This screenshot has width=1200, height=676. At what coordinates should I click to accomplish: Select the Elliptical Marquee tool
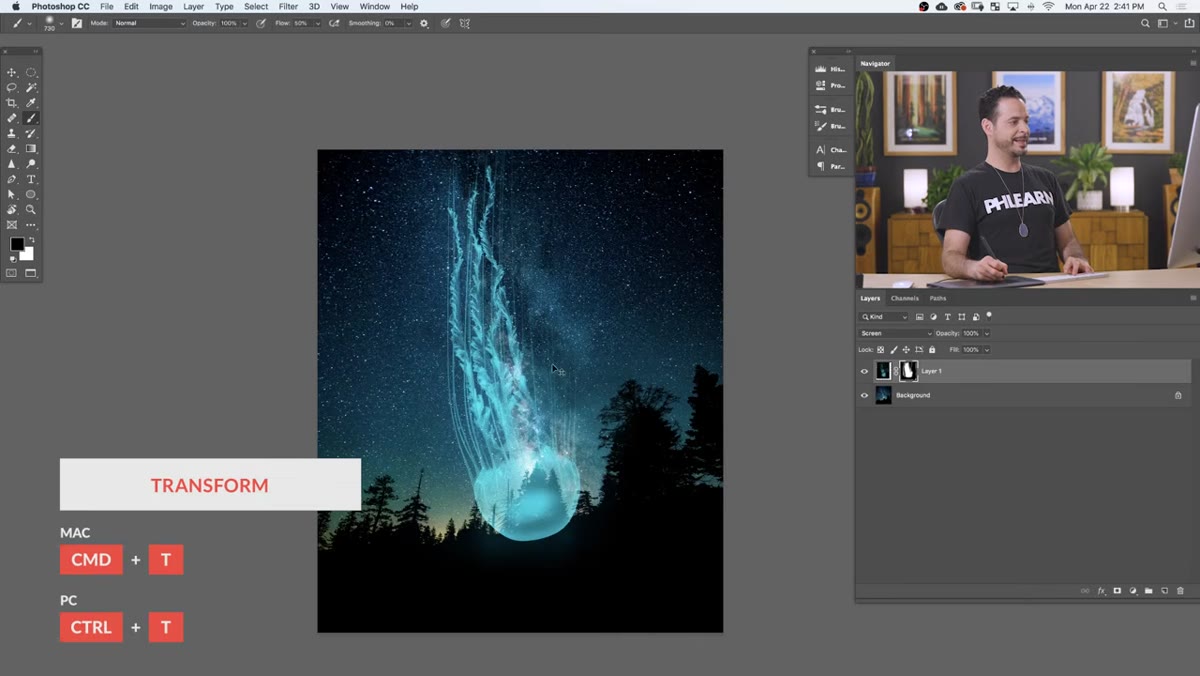tap(31, 72)
